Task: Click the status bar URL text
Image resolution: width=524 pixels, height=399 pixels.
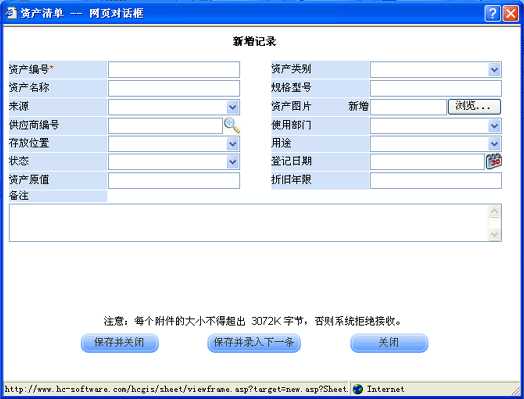Action: pos(176,389)
